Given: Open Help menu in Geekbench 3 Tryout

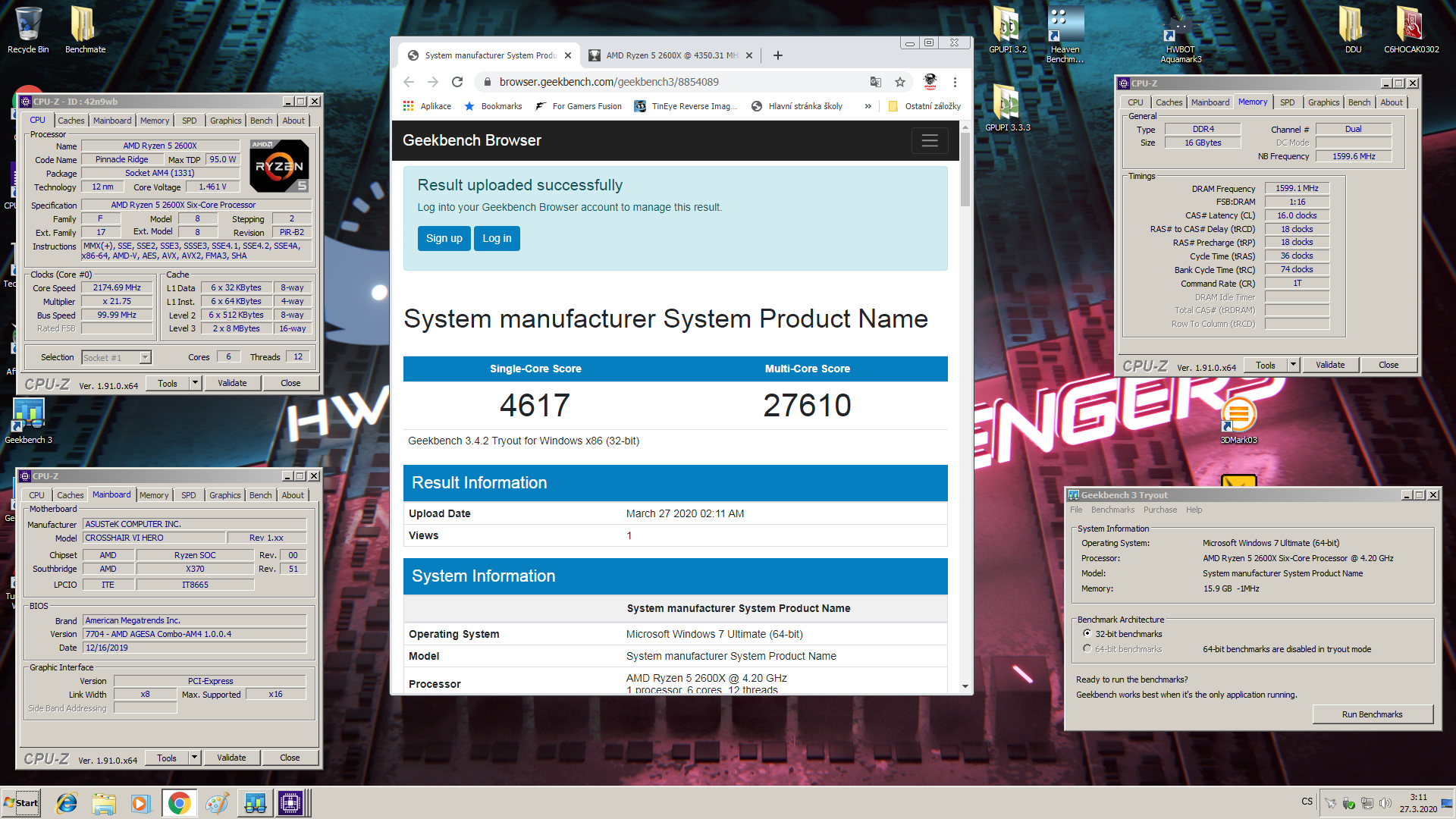Looking at the screenshot, I should pyautogui.click(x=1194, y=510).
